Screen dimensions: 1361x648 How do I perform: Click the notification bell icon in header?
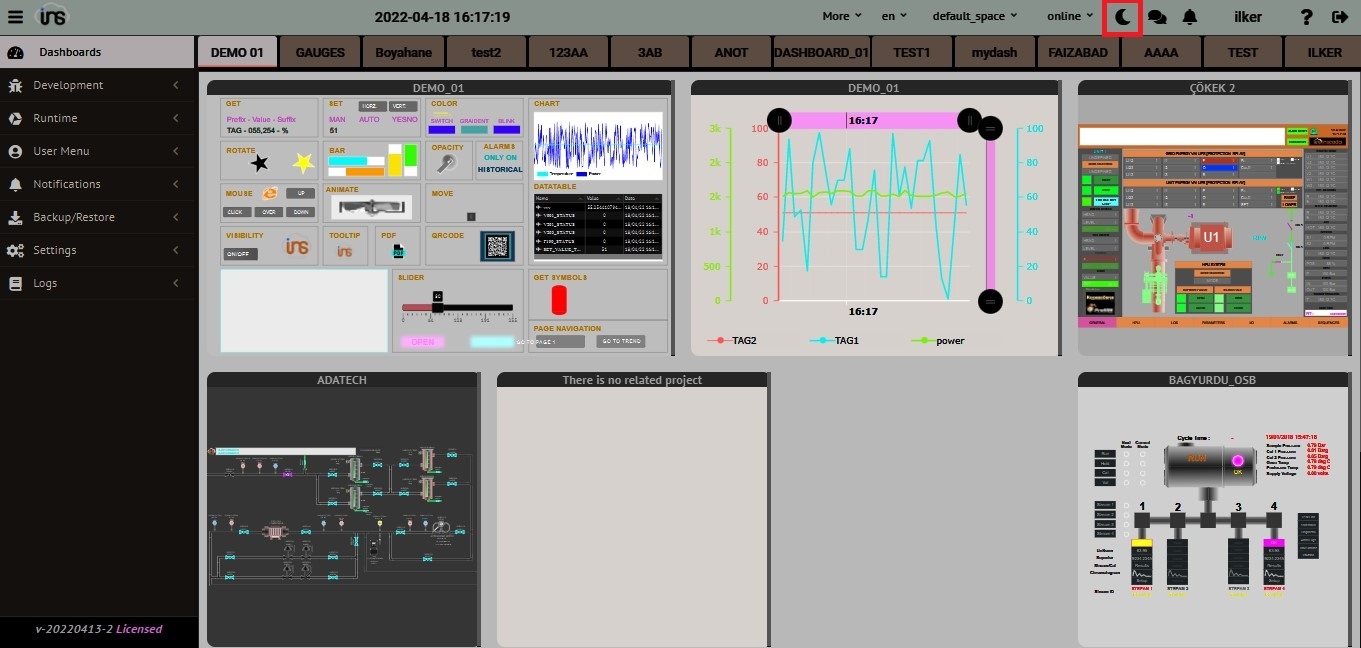pos(1190,17)
